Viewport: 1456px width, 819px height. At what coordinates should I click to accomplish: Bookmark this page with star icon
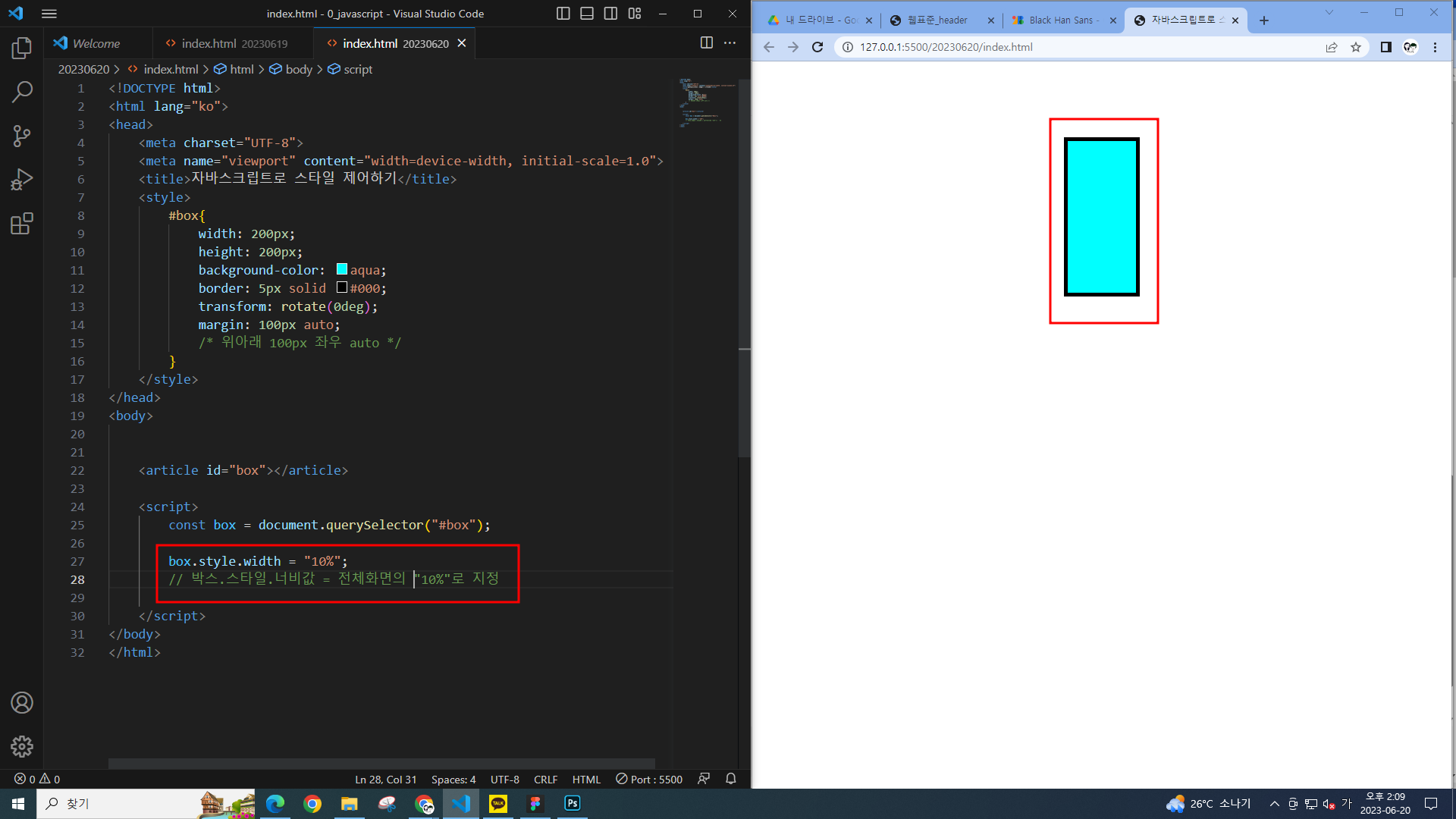(x=1356, y=47)
